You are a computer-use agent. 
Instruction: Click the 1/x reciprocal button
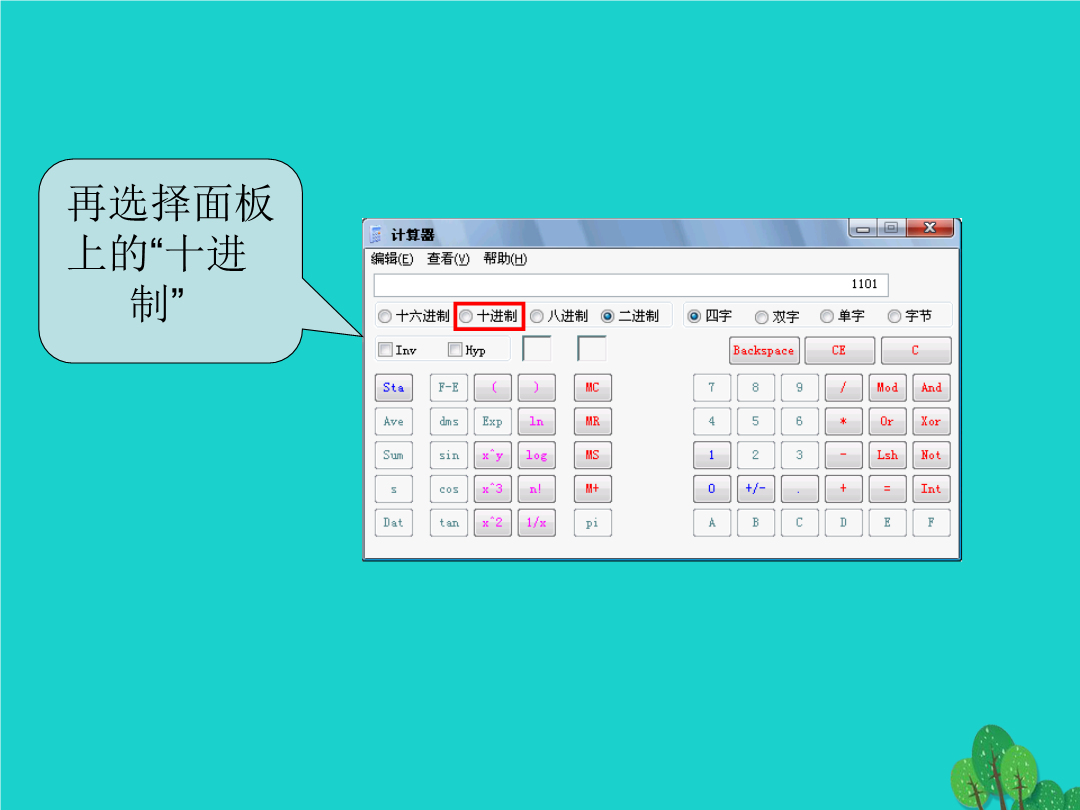coord(537,523)
